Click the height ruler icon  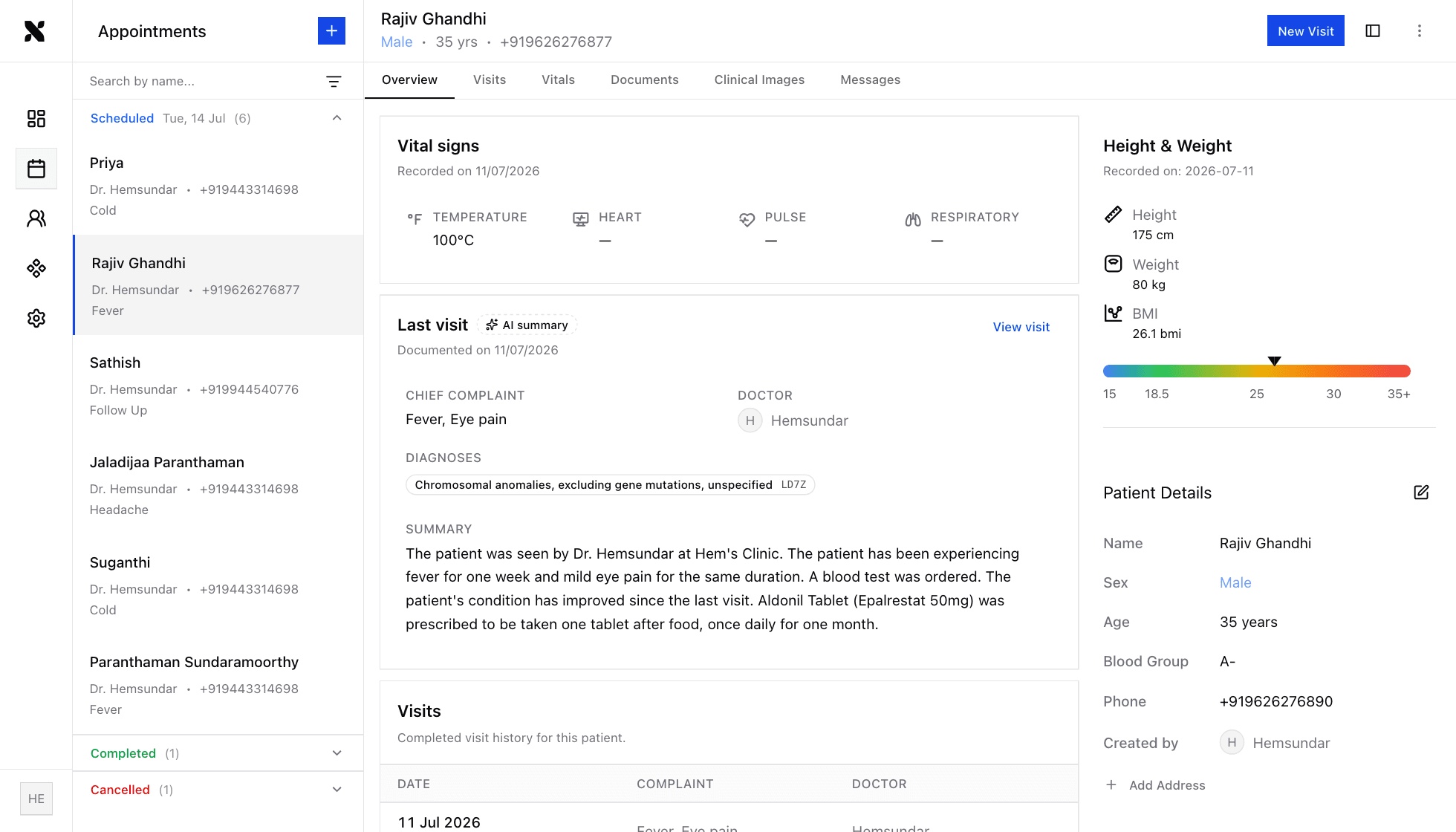(1113, 215)
